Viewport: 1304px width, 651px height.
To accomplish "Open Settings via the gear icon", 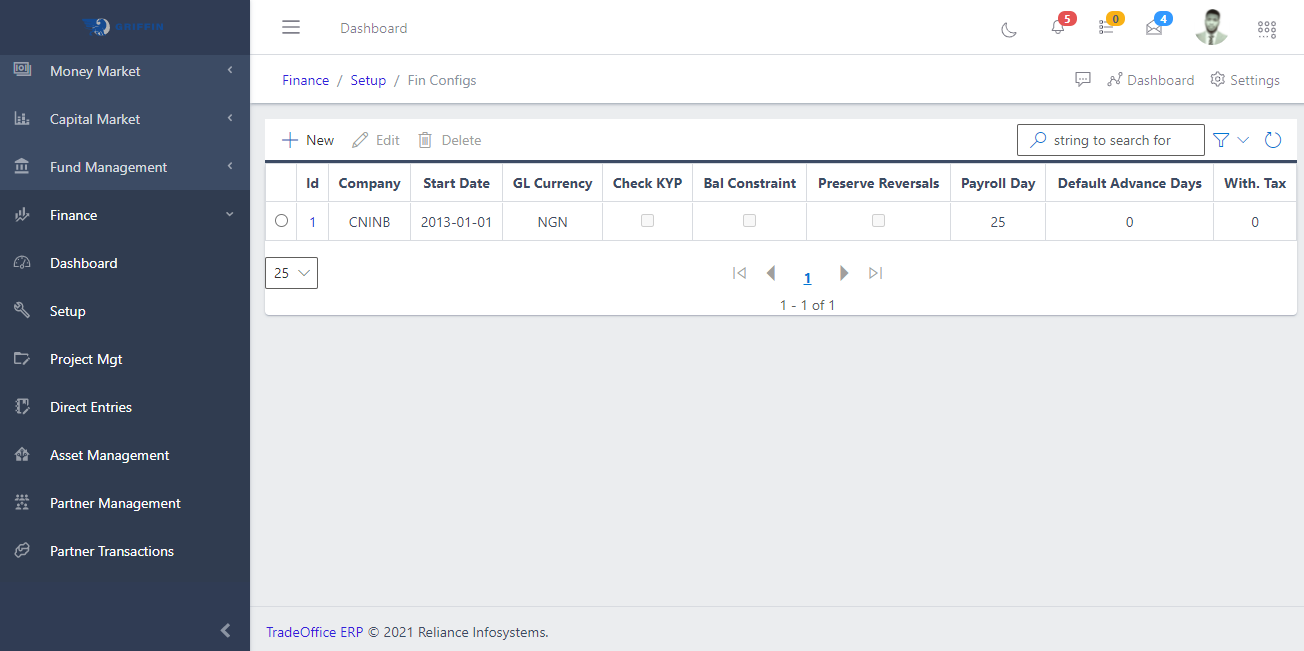I will [1244, 79].
